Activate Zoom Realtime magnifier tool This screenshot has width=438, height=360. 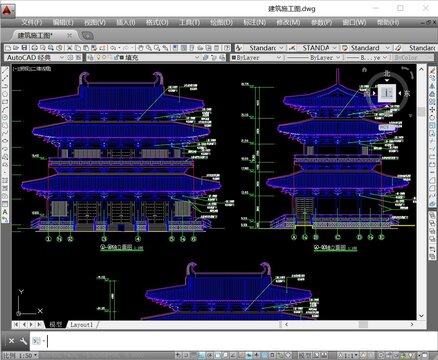[148, 48]
